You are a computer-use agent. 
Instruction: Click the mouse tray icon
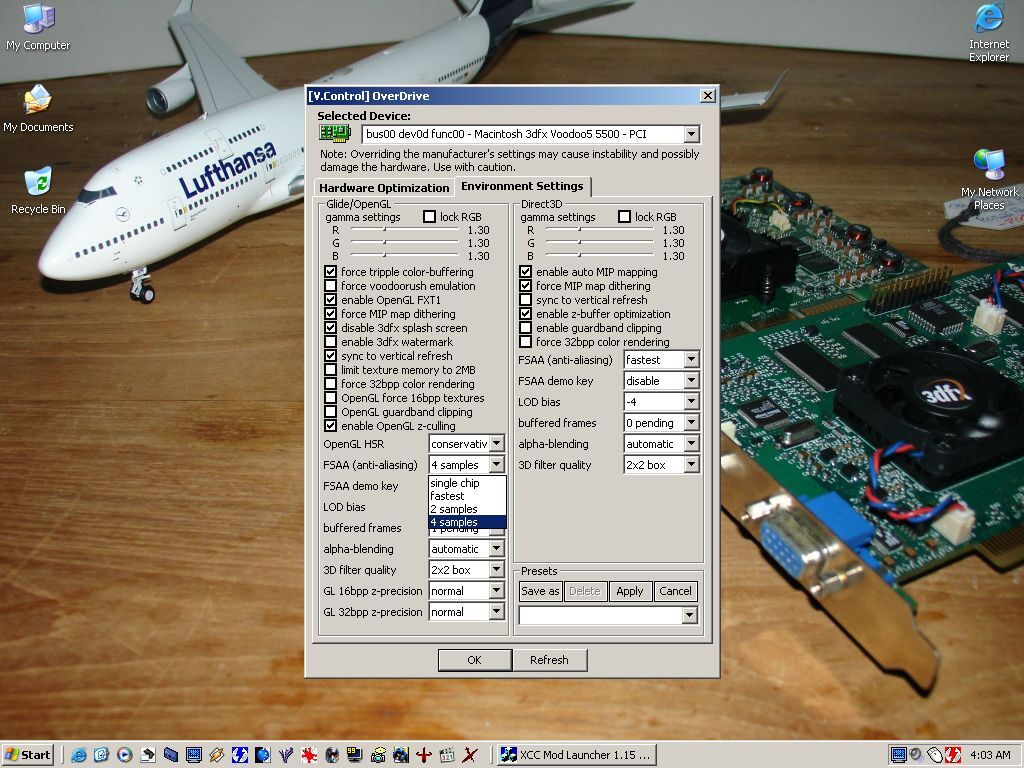935,755
